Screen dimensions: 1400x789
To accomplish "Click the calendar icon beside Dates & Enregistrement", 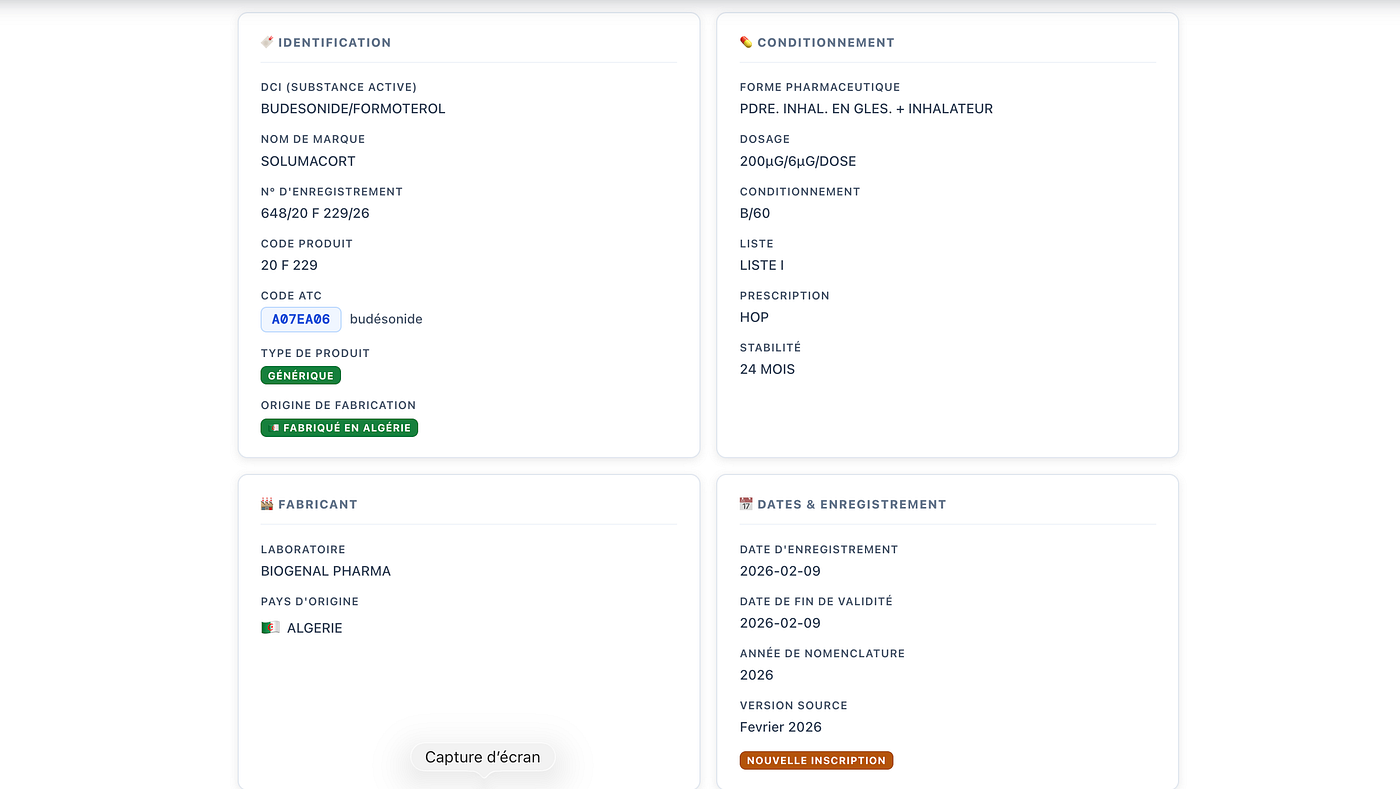I will coord(746,504).
